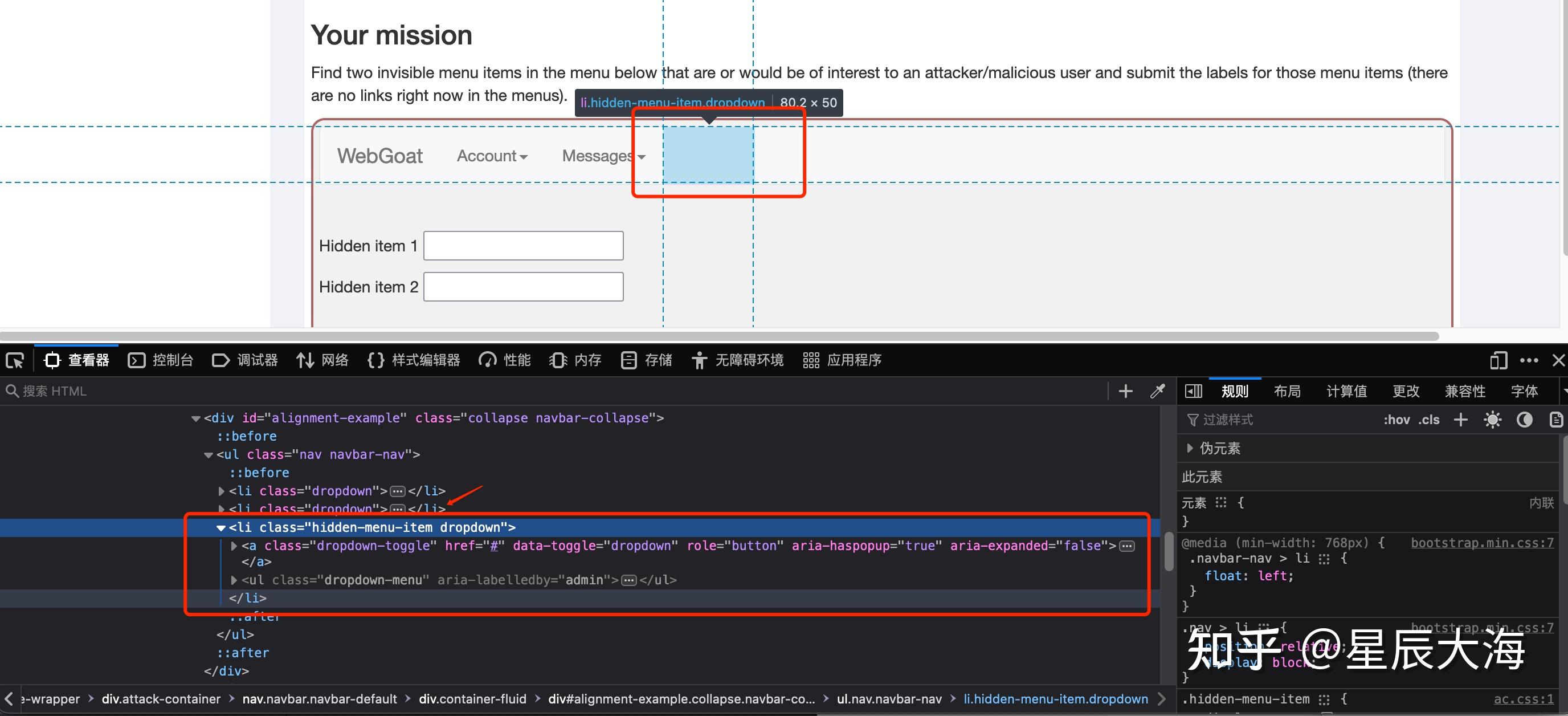This screenshot has height=716, width=1568.
Task: Toggle the :hov pseudo-class panel
Action: pos(1396,420)
